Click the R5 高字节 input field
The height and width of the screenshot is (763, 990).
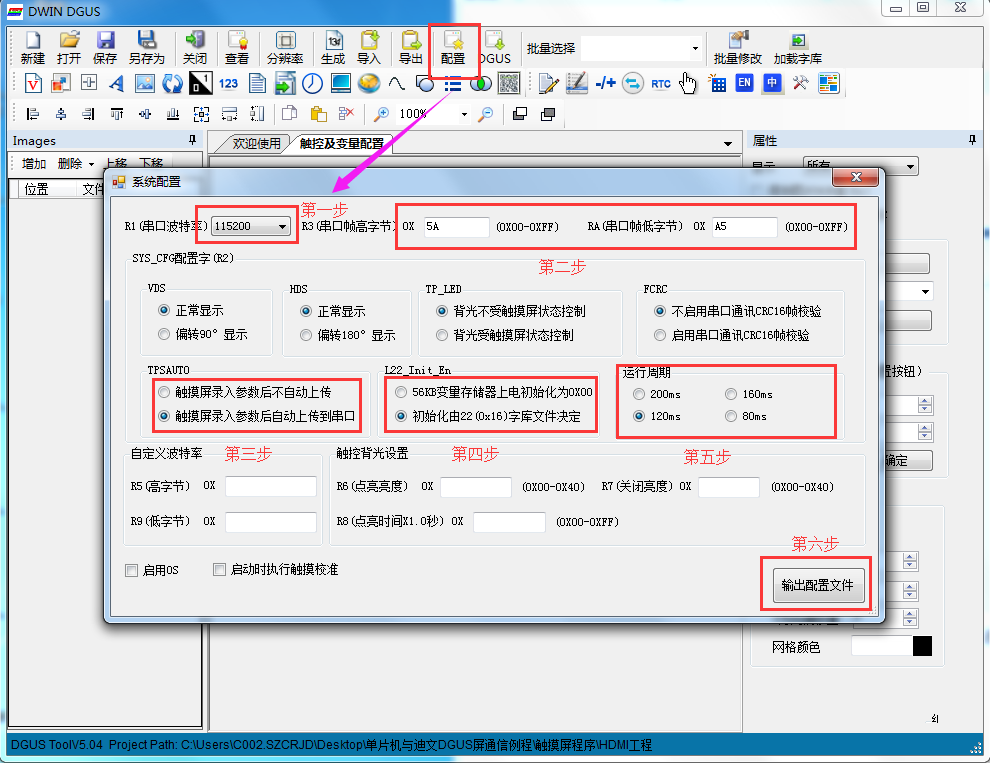point(271,486)
